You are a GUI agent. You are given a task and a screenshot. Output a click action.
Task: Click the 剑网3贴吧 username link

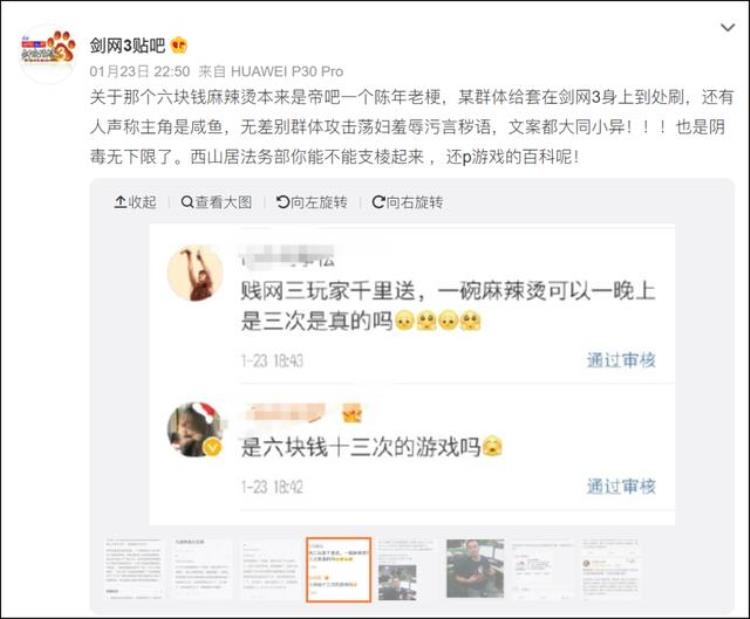point(127,46)
